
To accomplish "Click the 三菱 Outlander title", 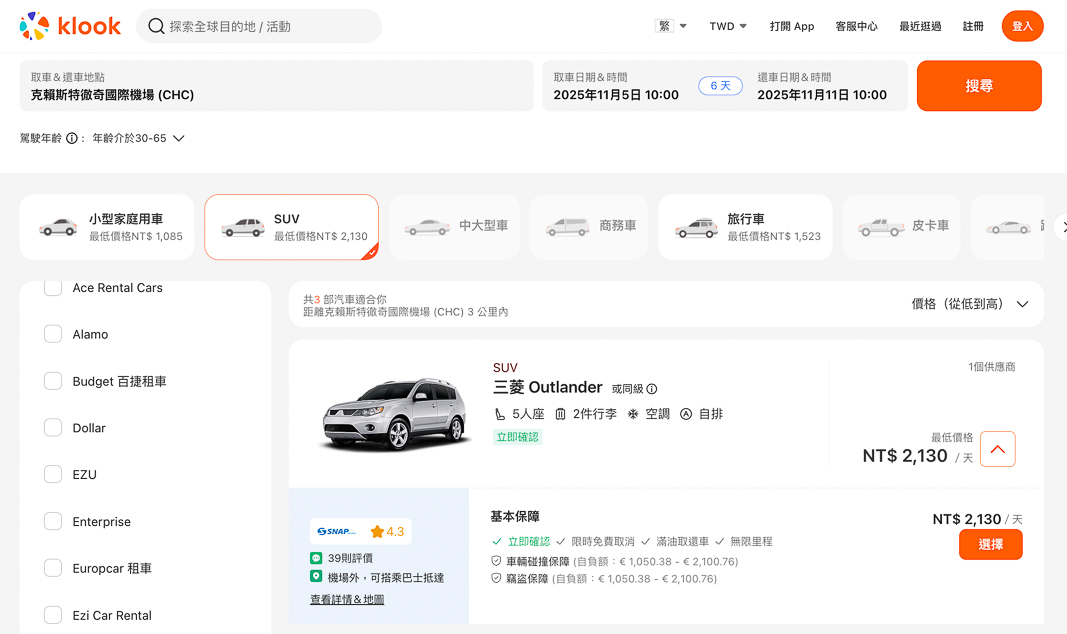I will 548,387.
